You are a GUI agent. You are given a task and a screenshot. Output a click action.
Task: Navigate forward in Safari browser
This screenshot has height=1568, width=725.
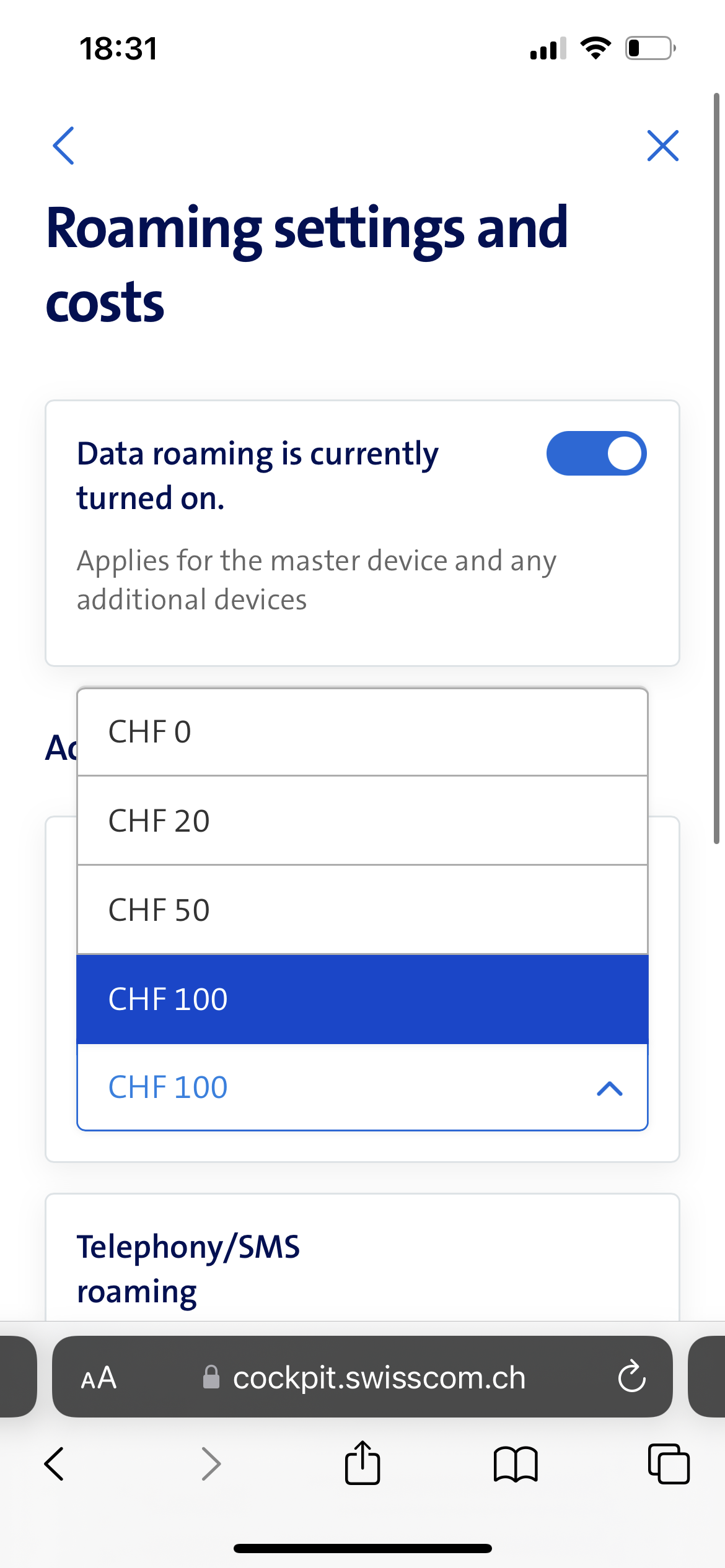click(211, 1464)
